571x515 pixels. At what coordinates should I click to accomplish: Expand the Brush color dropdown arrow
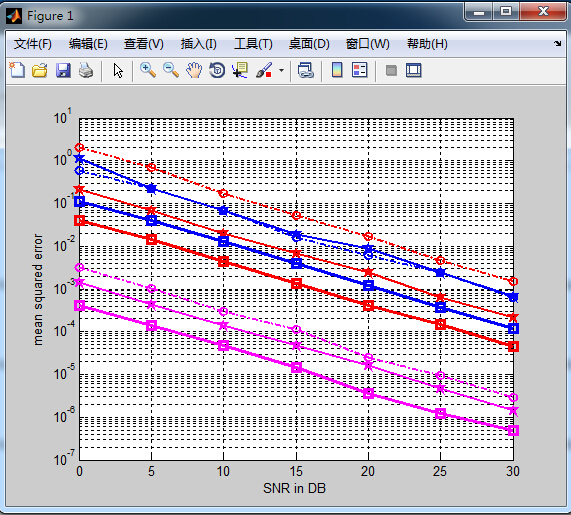[x=281, y=70]
